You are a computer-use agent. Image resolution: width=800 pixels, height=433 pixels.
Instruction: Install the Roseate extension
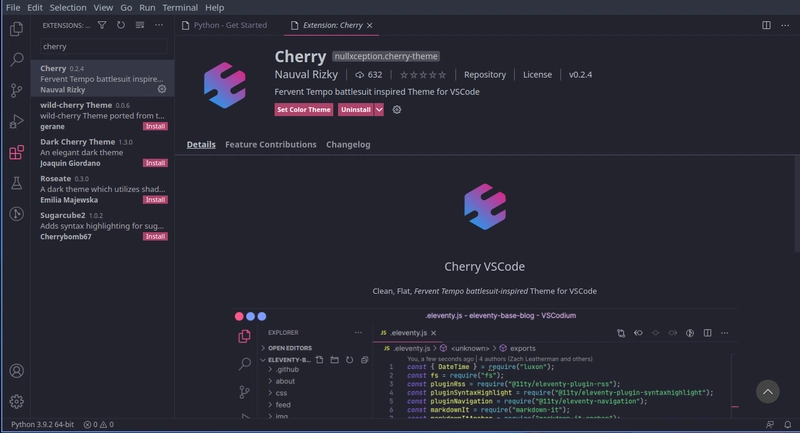155,199
